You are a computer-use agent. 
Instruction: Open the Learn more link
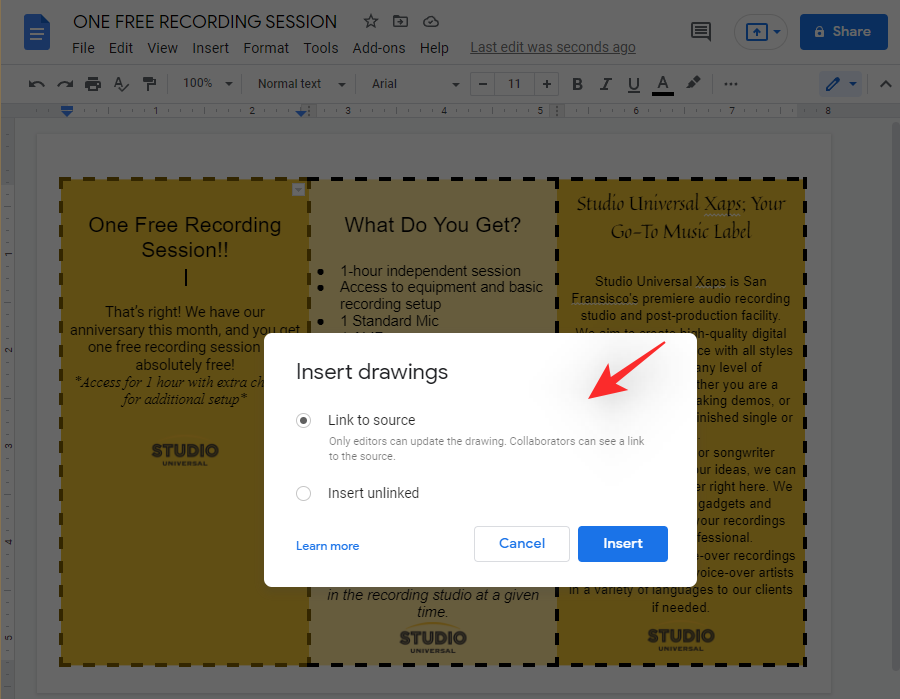[x=327, y=546]
